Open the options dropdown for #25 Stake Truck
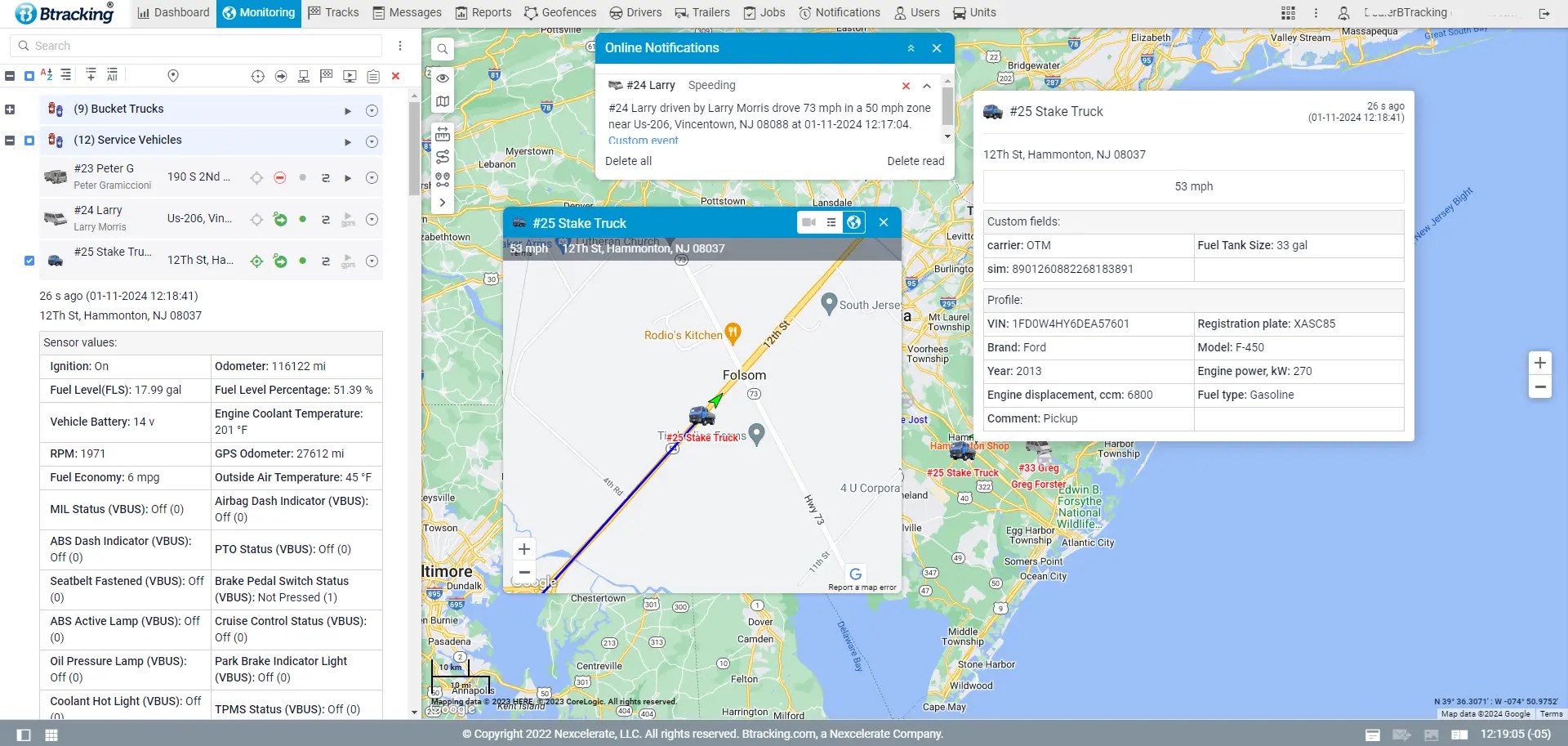The height and width of the screenshot is (746, 1568). tap(372, 261)
